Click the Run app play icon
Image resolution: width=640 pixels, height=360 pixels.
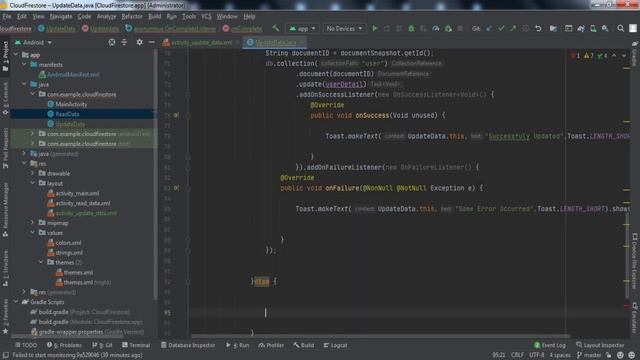point(374,29)
